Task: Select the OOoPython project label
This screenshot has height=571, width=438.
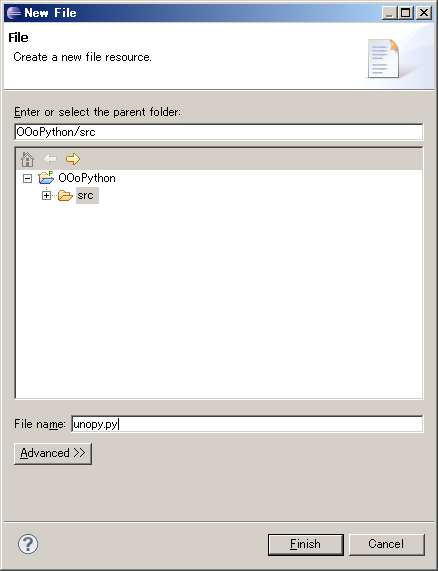Action: (87, 178)
